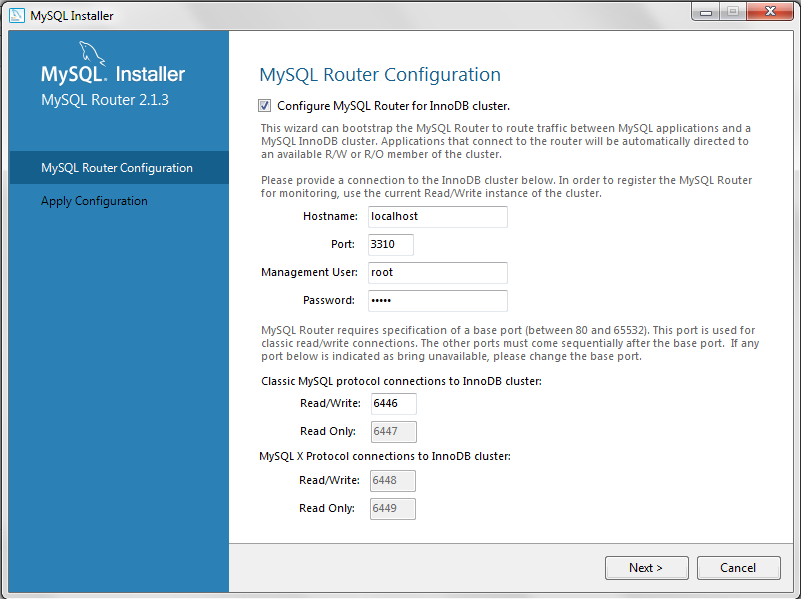Screen dimensions: 801x599
Task: Click the MySQL Router 2.1.3 version label
Action: (x=105, y=100)
